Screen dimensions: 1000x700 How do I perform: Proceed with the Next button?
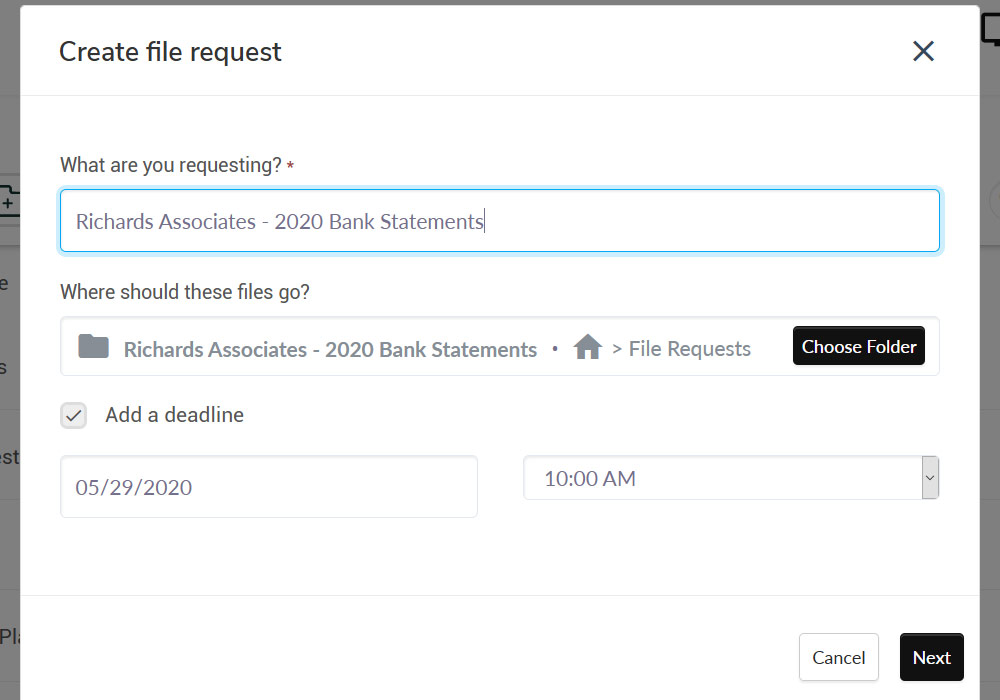(x=931, y=657)
